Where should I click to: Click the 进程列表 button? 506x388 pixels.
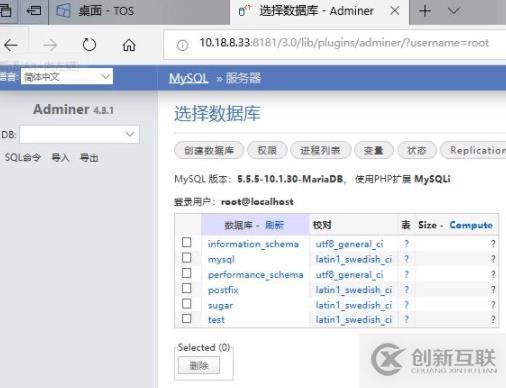click(320, 150)
